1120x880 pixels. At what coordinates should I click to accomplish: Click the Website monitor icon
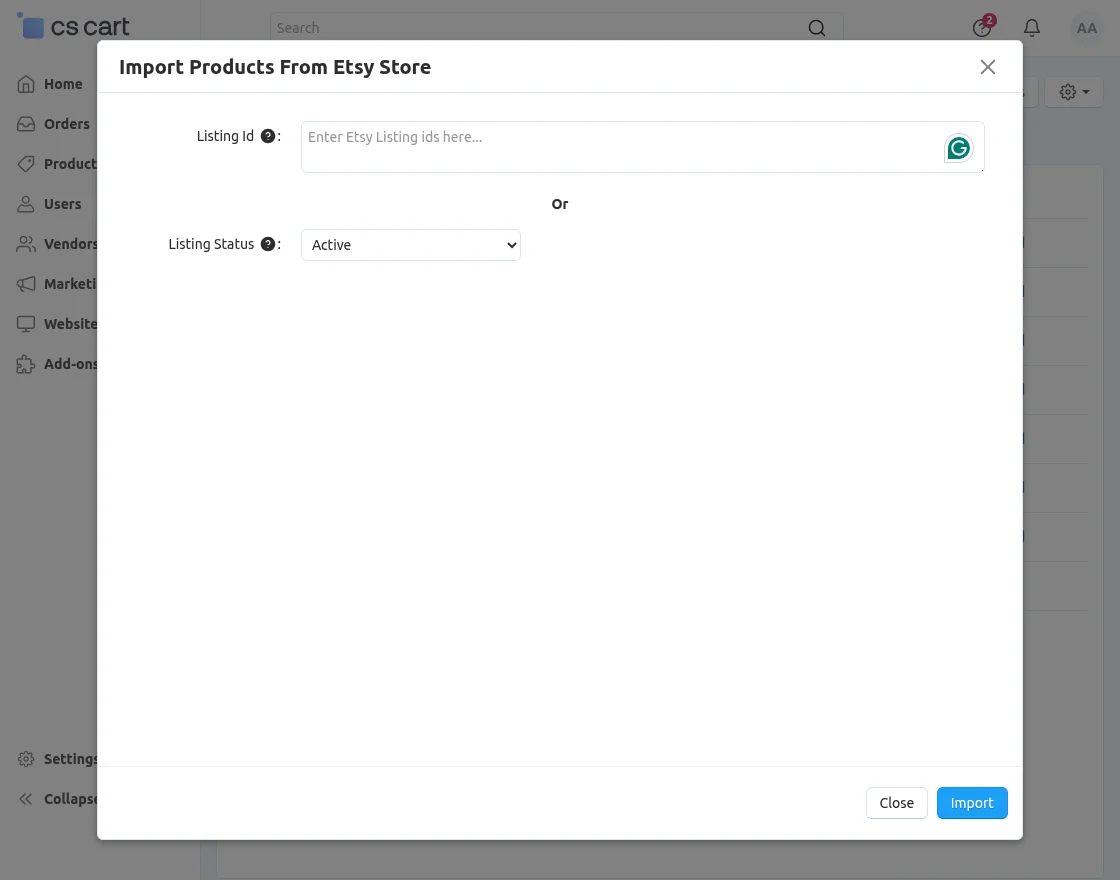click(x=26, y=324)
